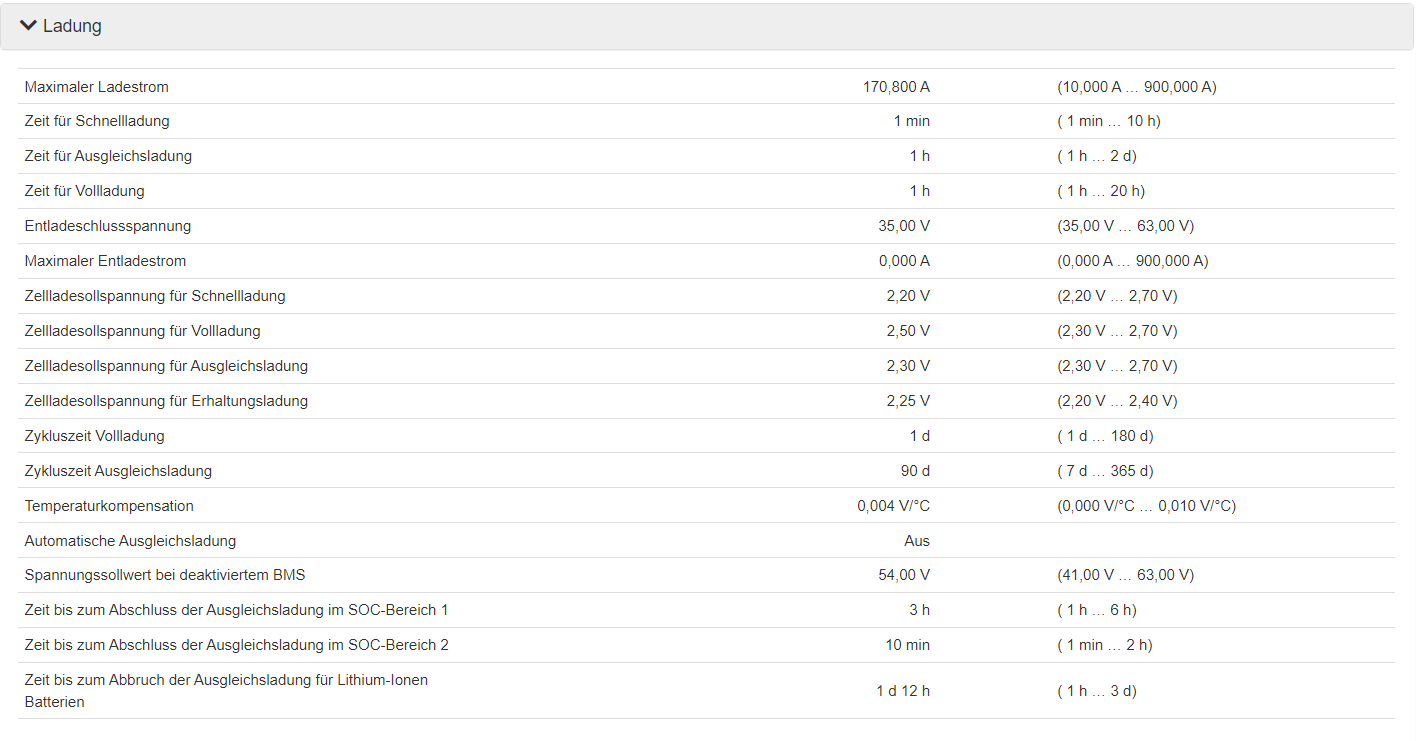The image size is (1421, 741).
Task: Click the Zeit für Schnellladung label
Action: [x=97, y=121]
